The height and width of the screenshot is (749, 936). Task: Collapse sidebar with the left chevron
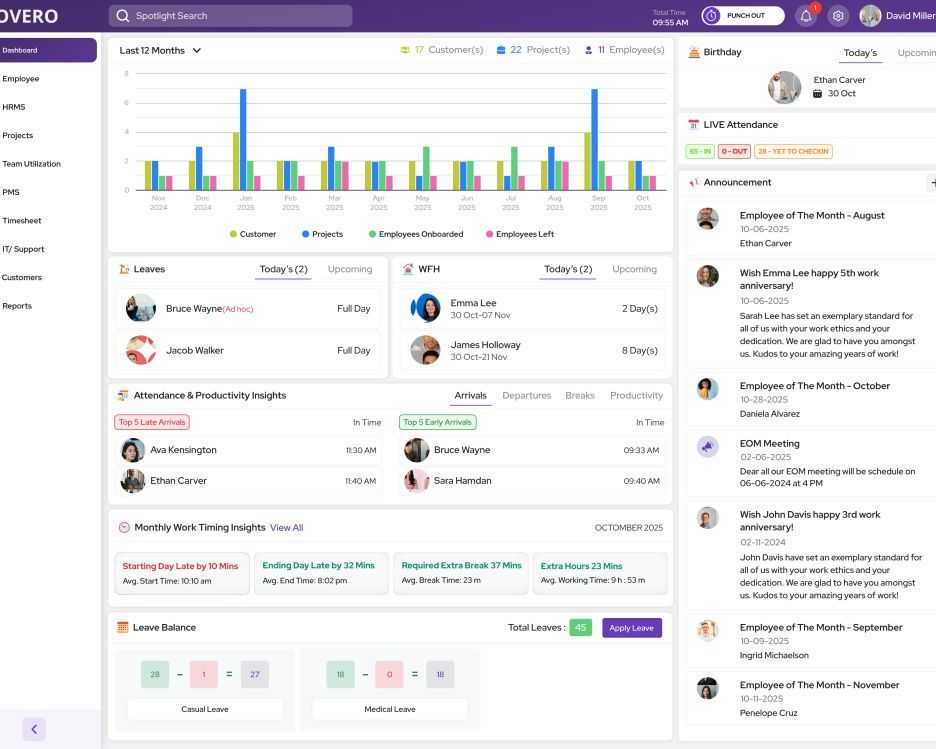click(34, 729)
